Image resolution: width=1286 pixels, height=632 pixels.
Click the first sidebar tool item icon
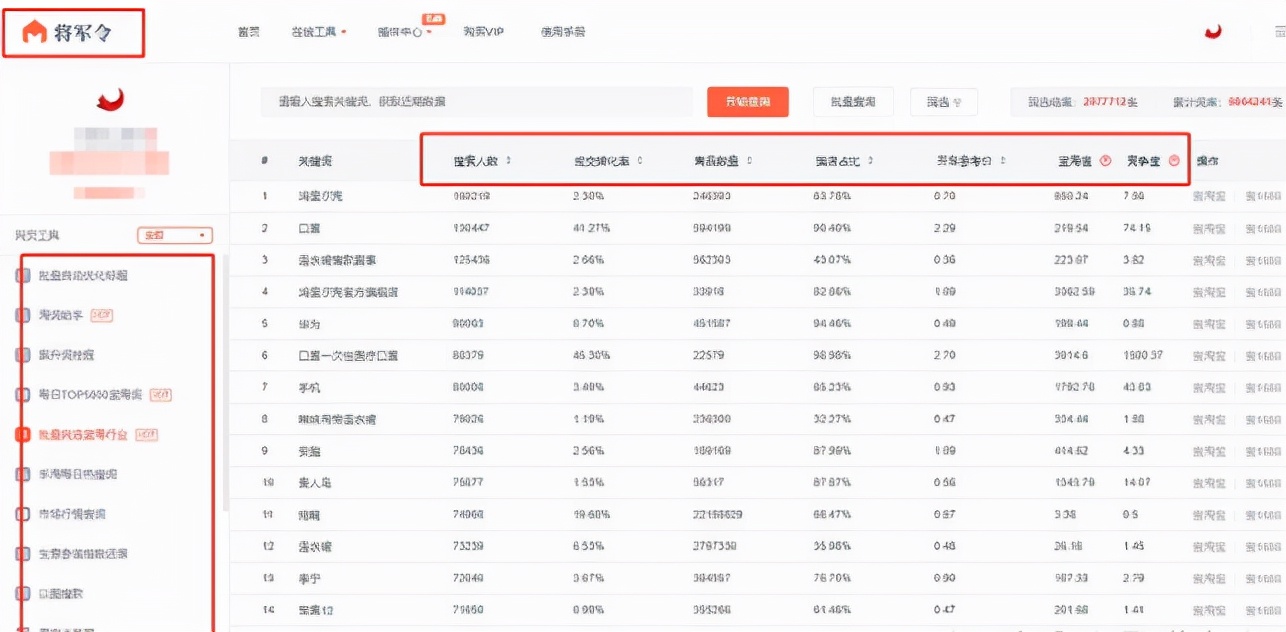[x=22, y=275]
